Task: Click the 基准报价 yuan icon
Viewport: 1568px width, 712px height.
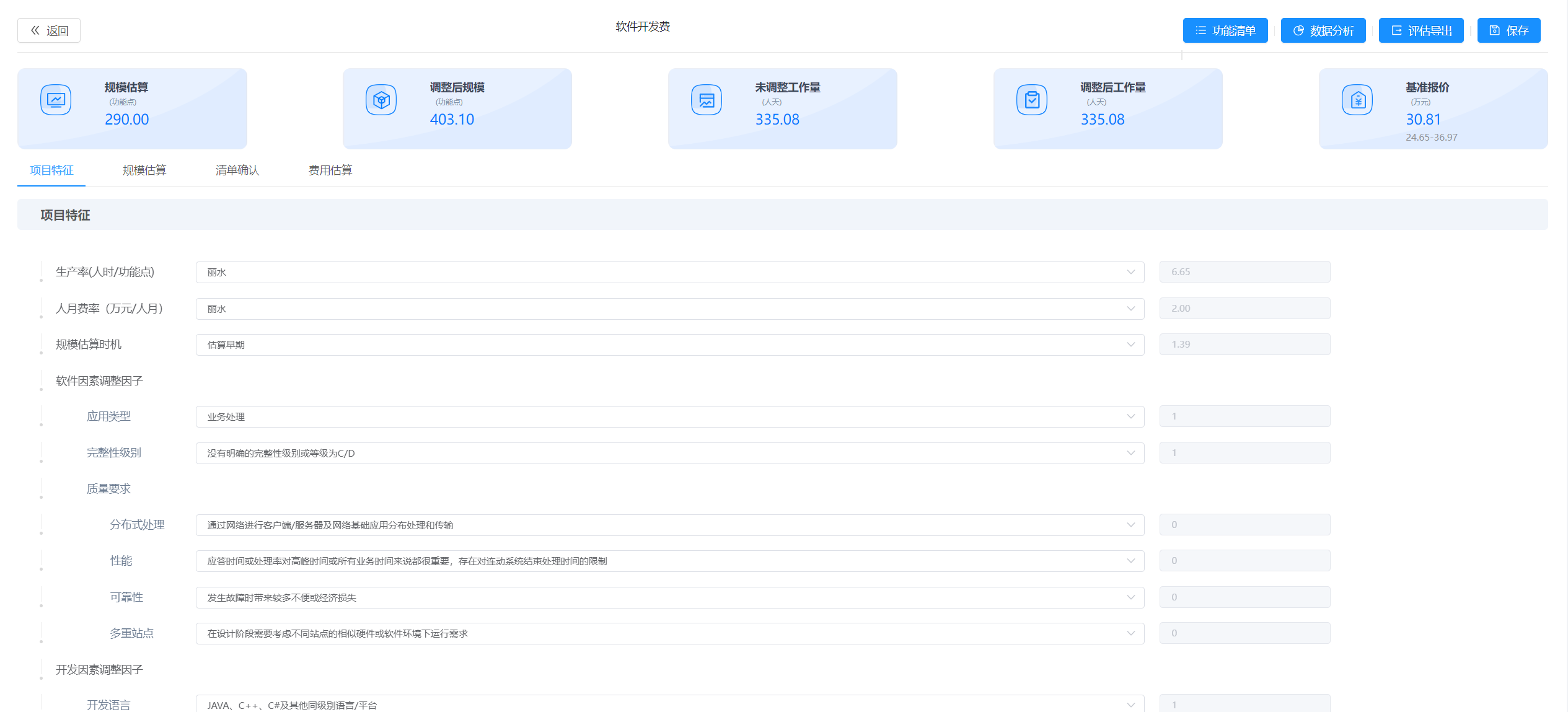Action: pyautogui.click(x=1357, y=100)
